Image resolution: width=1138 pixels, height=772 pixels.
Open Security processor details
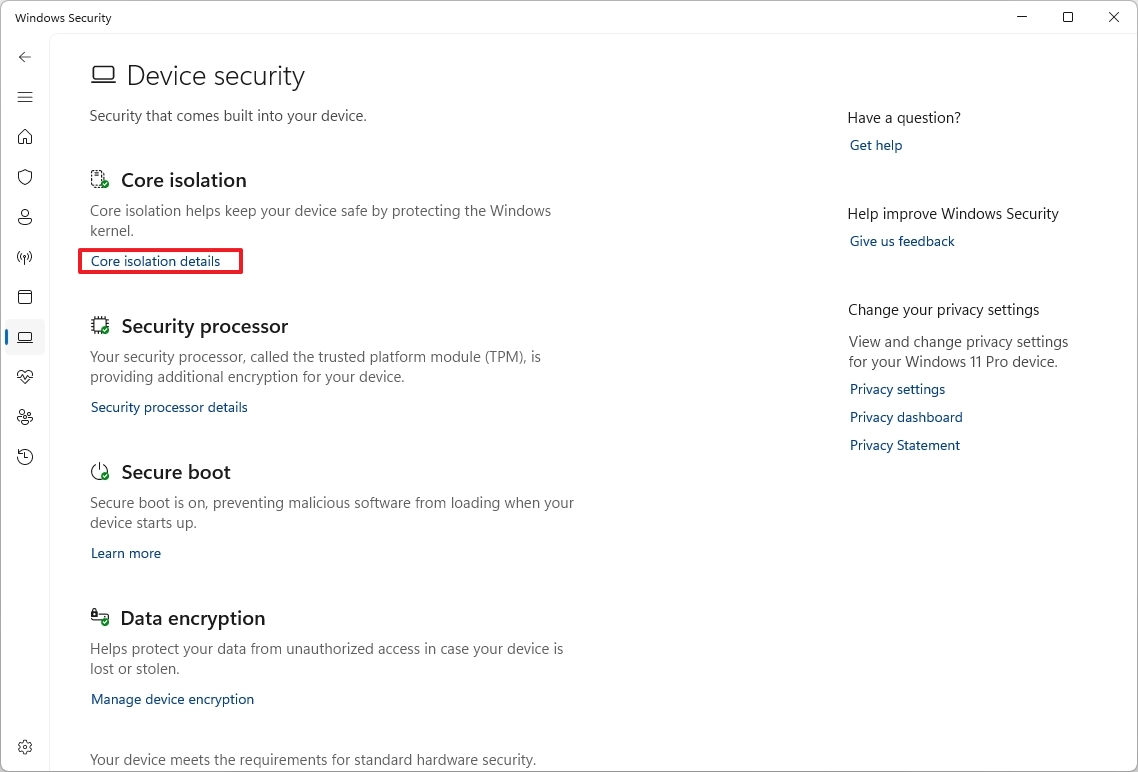pyautogui.click(x=168, y=407)
